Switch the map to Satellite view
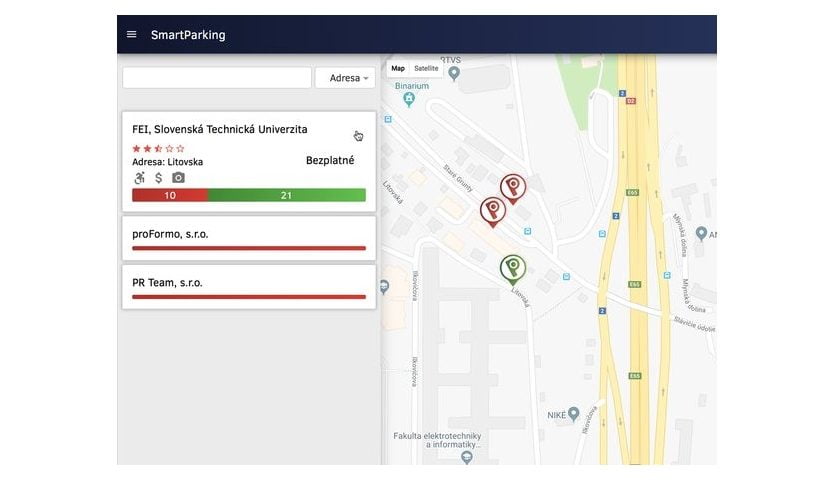 click(426, 69)
